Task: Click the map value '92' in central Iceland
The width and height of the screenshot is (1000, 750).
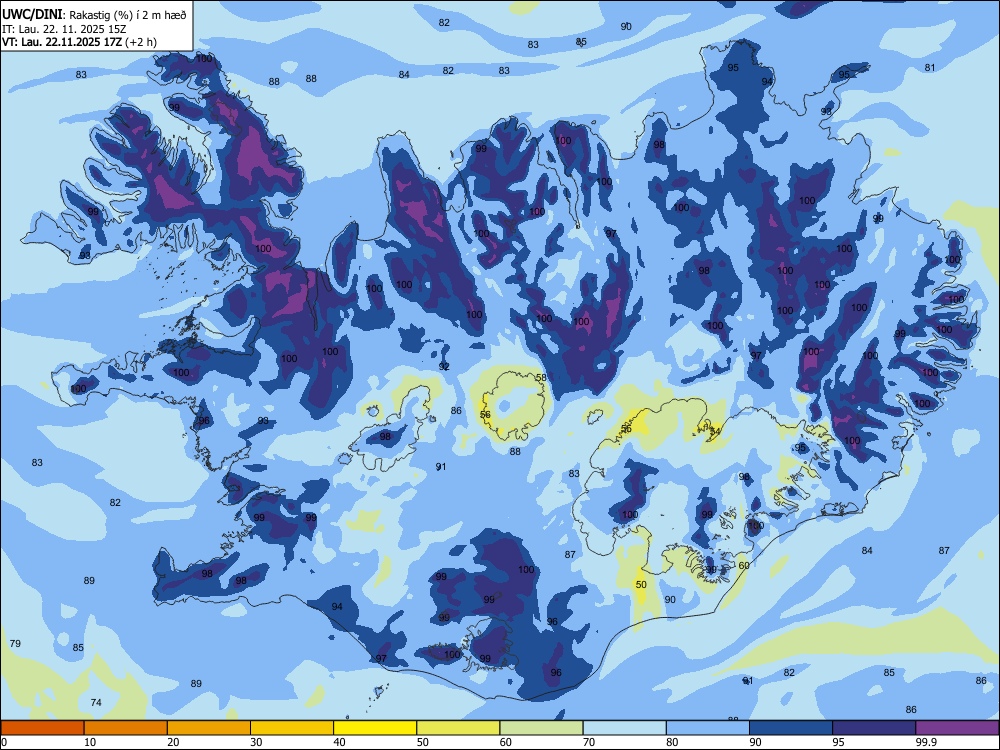Action: click(x=444, y=367)
